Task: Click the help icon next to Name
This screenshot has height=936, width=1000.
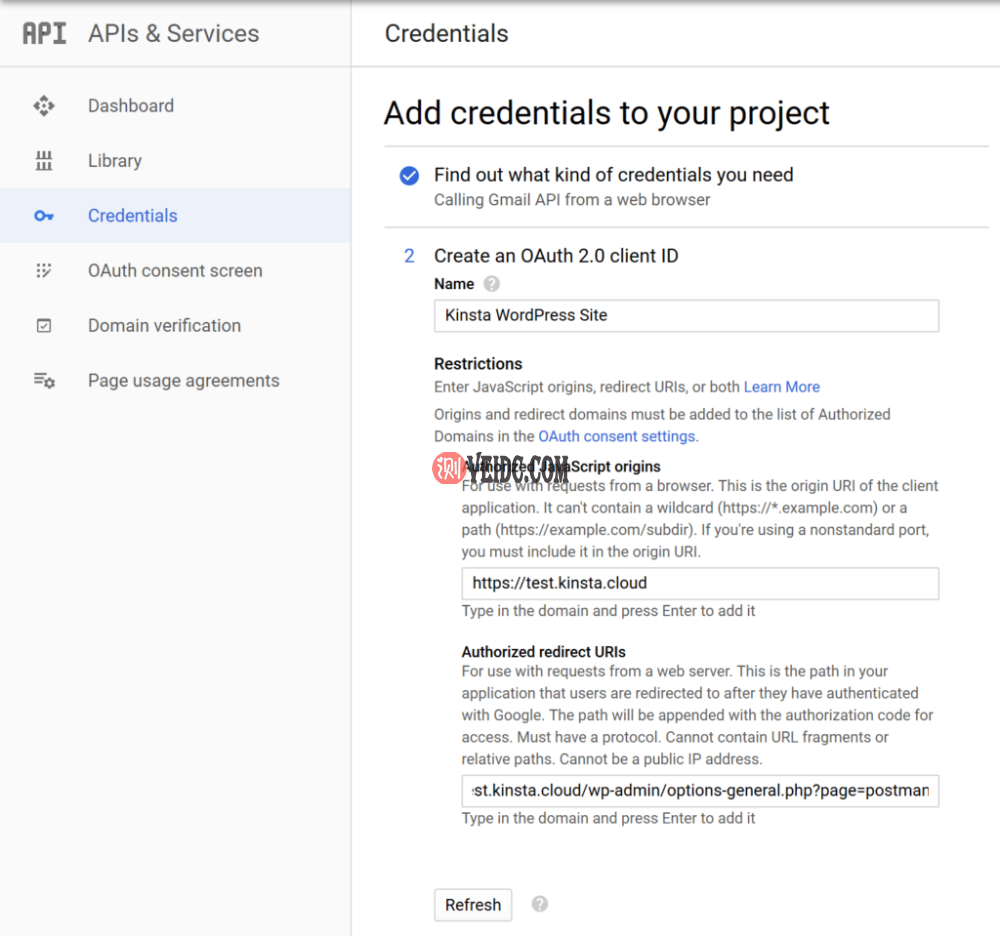Action: [x=491, y=284]
